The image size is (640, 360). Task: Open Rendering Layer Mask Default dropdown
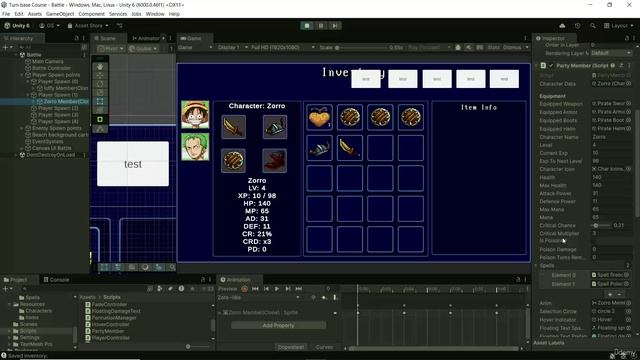click(611, 53)
